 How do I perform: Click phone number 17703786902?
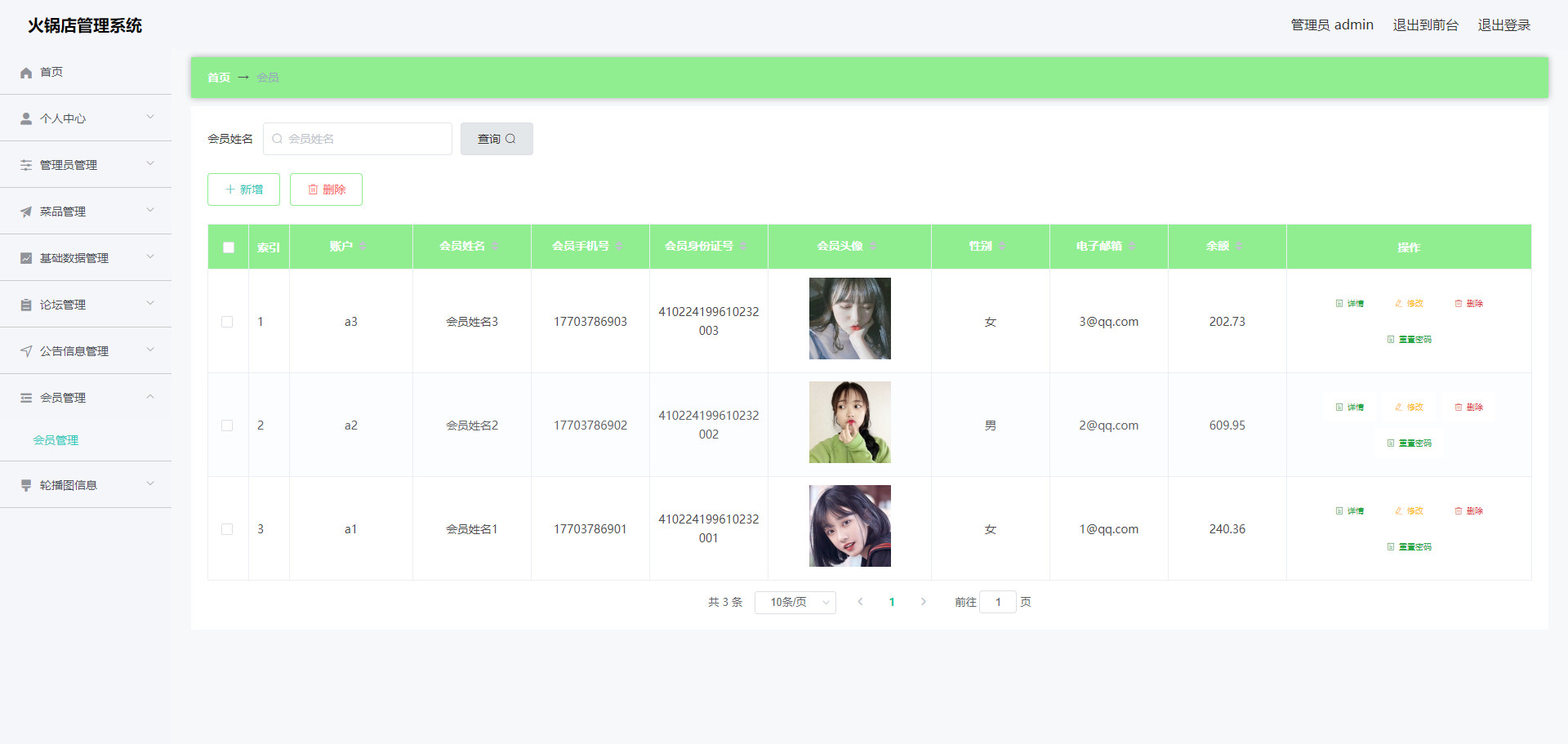click(590, 425)
